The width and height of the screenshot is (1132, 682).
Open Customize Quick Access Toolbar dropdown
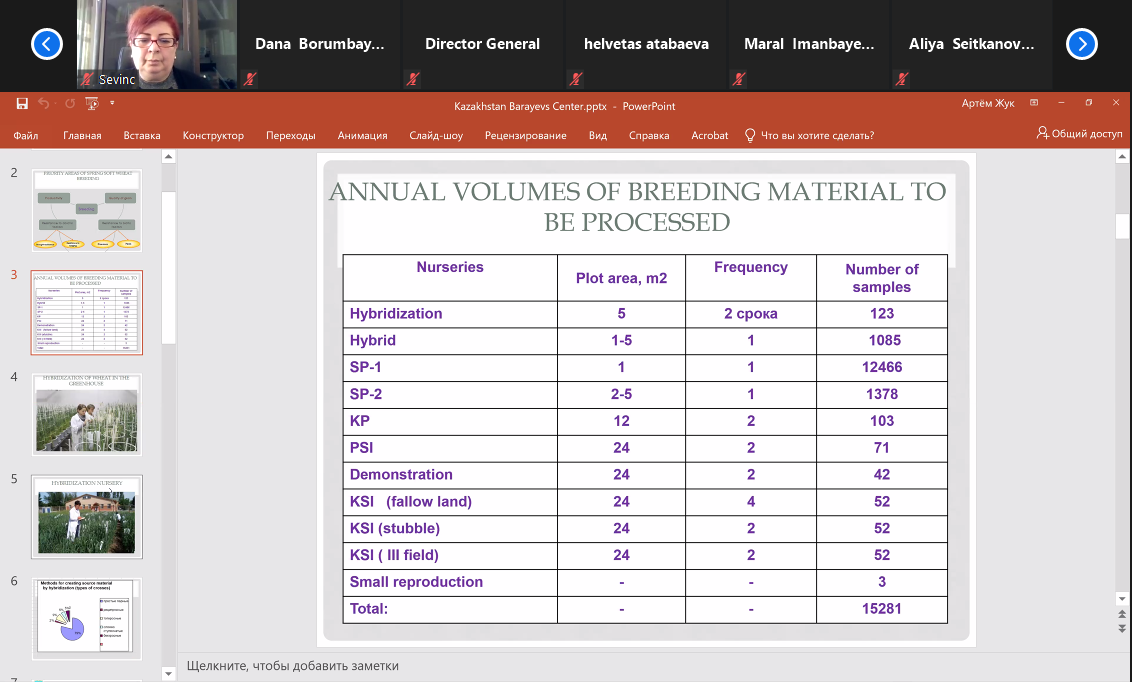click(112, 103)
